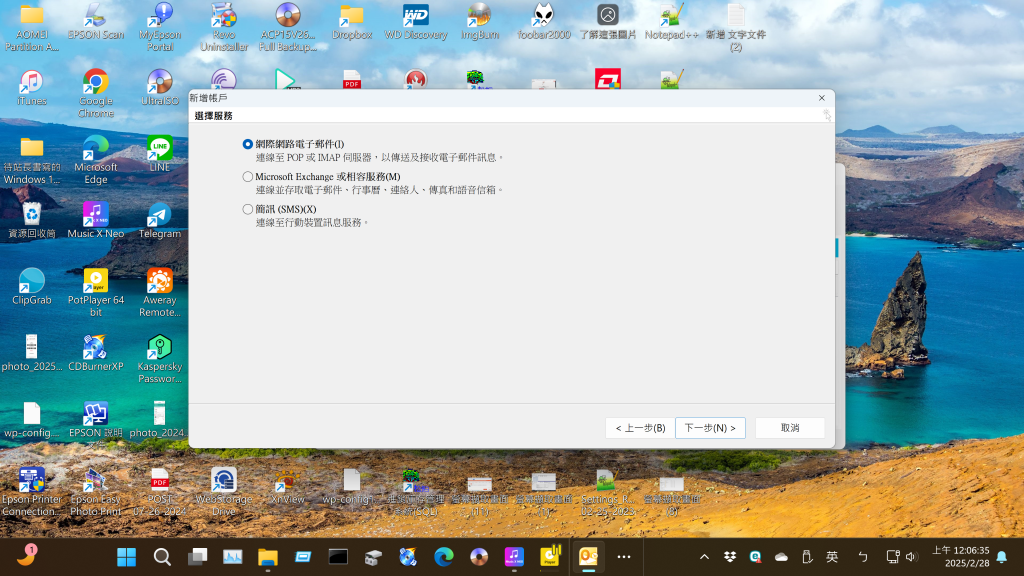
Task: Open WD Discovery desktop icon
Action: tap(416, 20)
